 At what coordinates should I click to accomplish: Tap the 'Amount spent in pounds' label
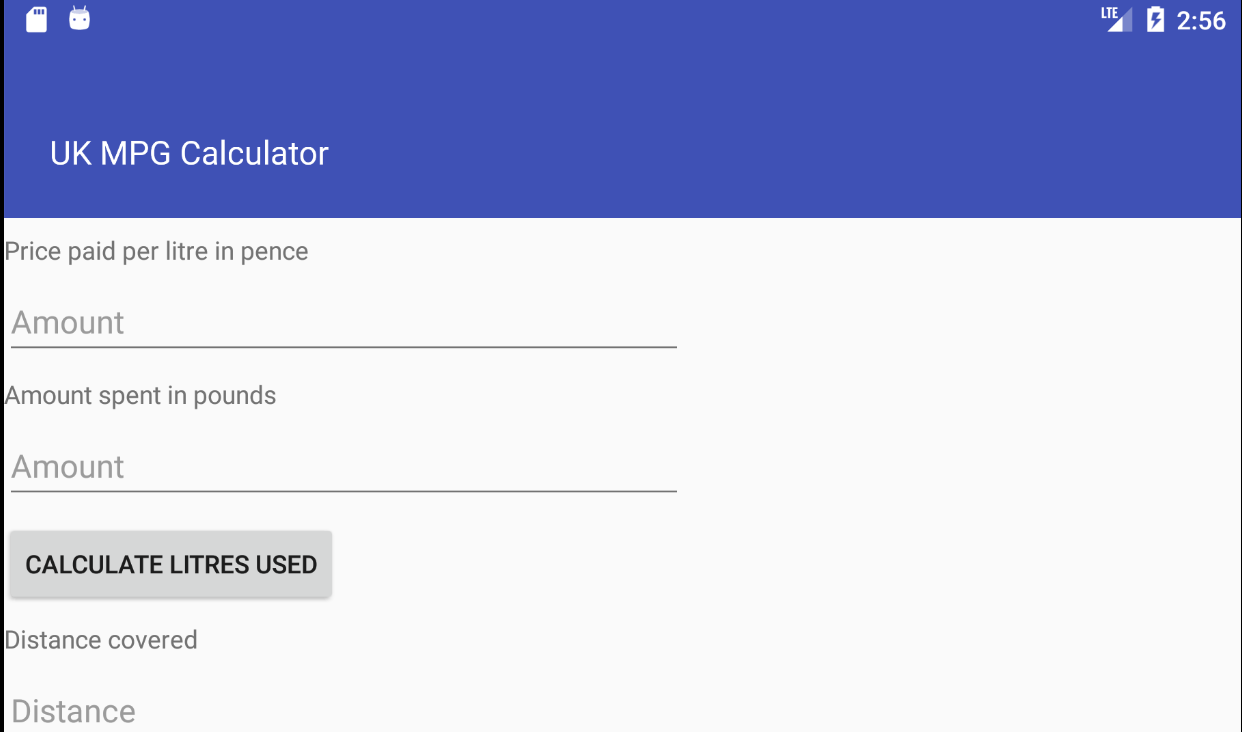[x=141, y=395]
